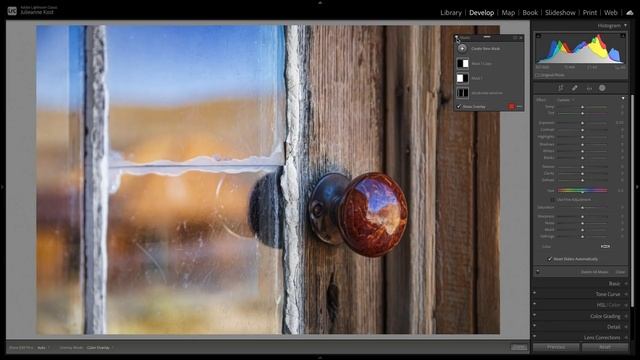Viewport: 640px width, 360px height.
Task: Adjust the Highlights slider
Action: (x=582, y=137)
